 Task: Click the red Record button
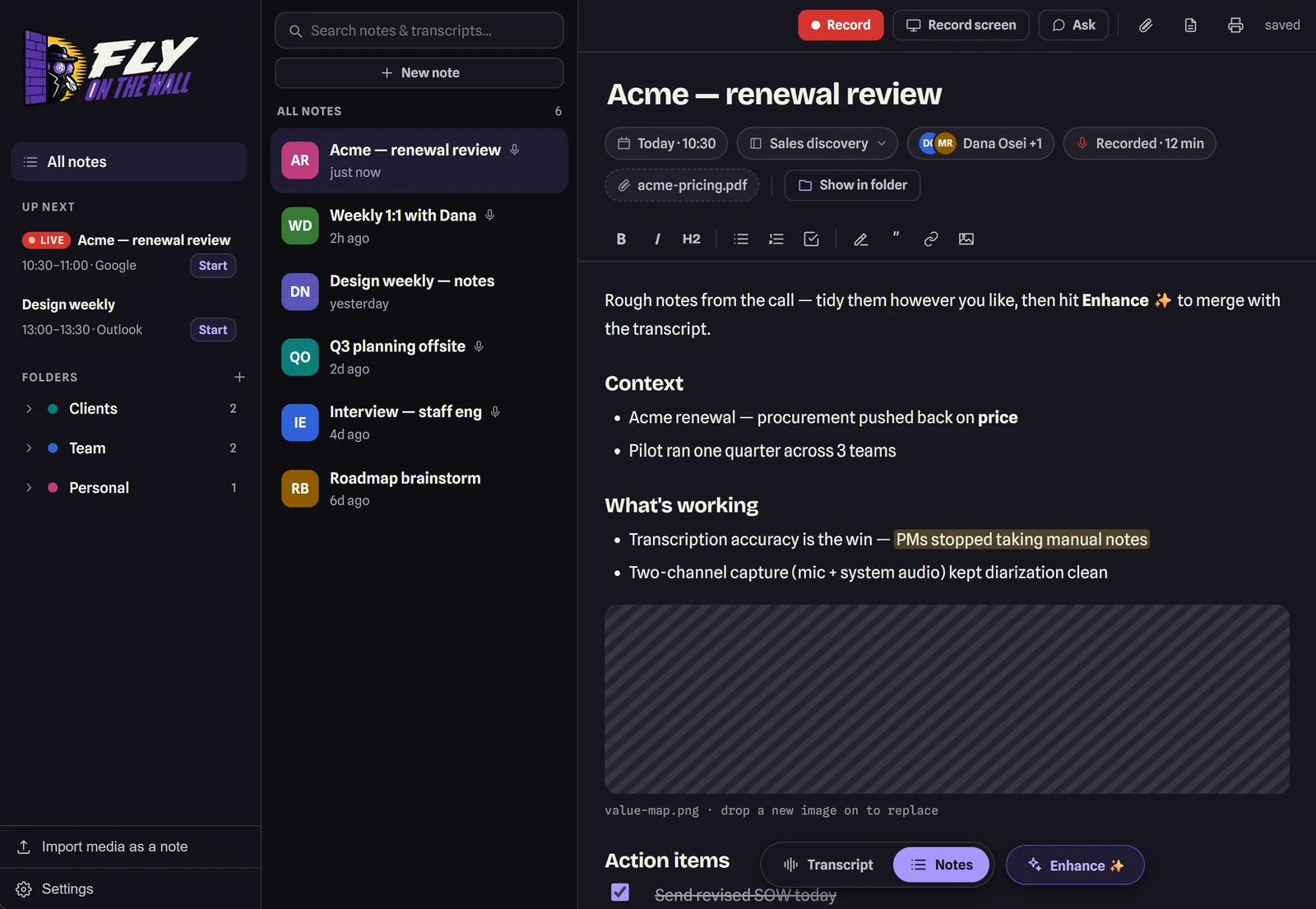841,26
